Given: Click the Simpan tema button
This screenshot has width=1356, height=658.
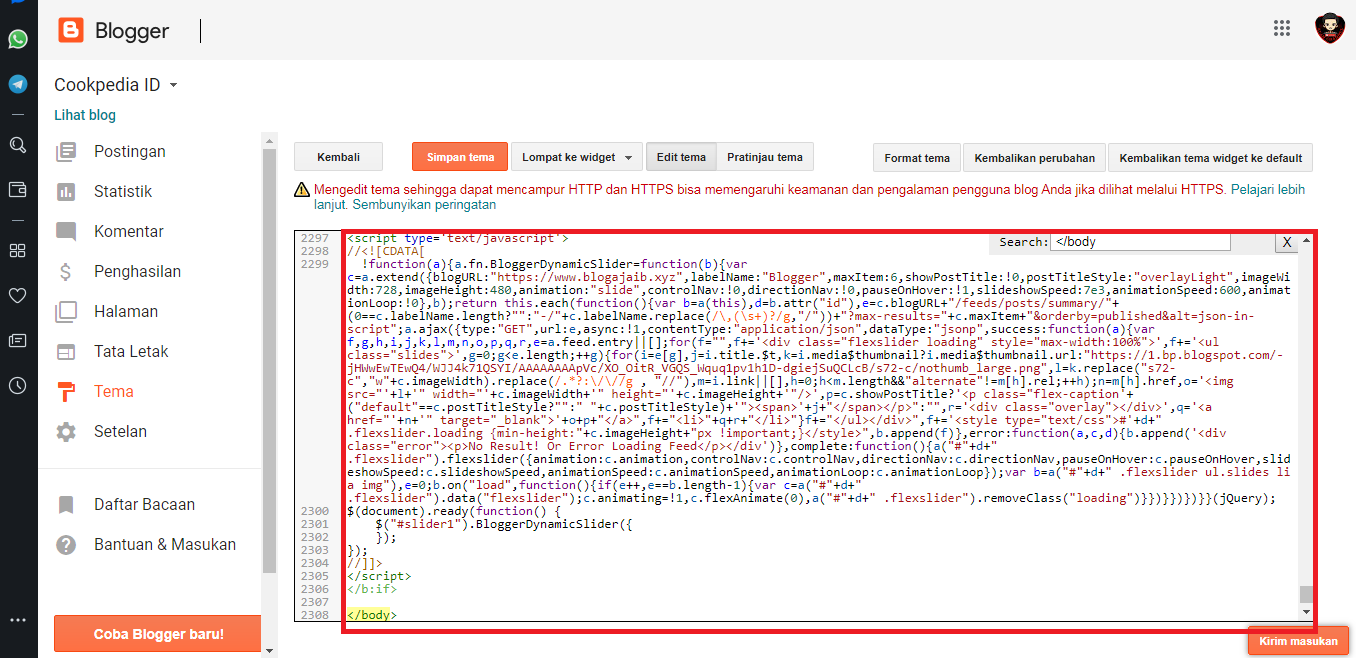Looking at the screenshot, I should coord(460,157).
